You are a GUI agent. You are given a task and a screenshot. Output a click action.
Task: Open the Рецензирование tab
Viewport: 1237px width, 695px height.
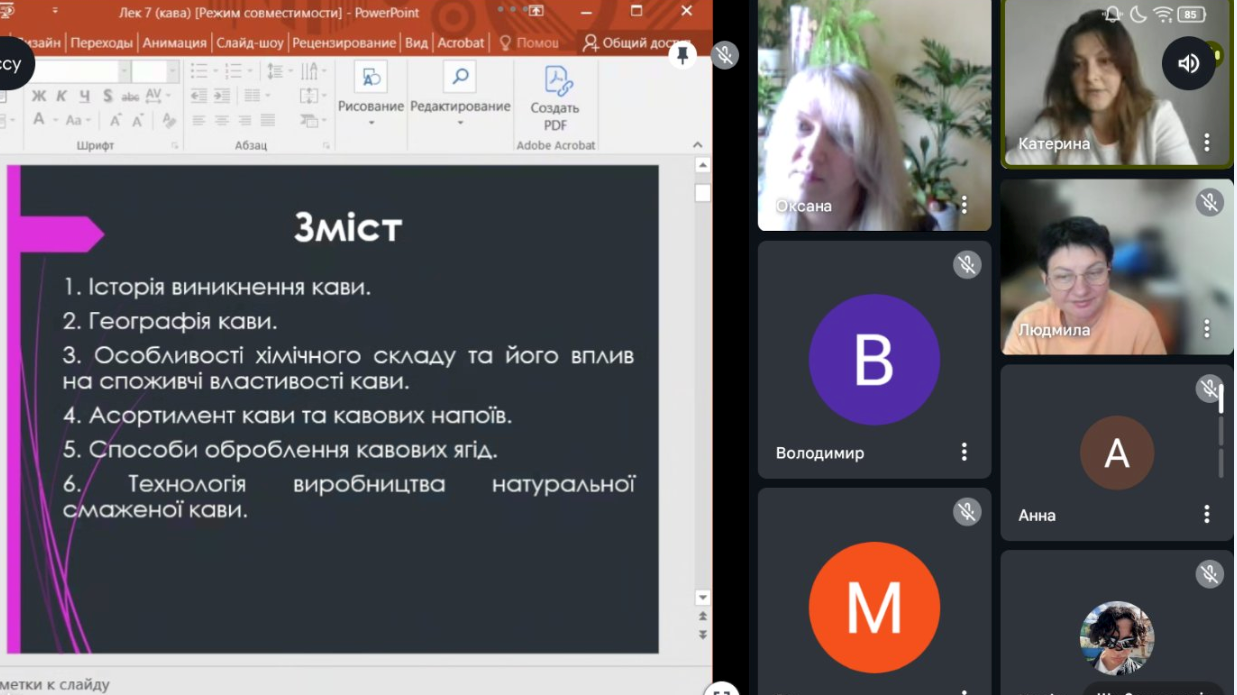[344, 43]
